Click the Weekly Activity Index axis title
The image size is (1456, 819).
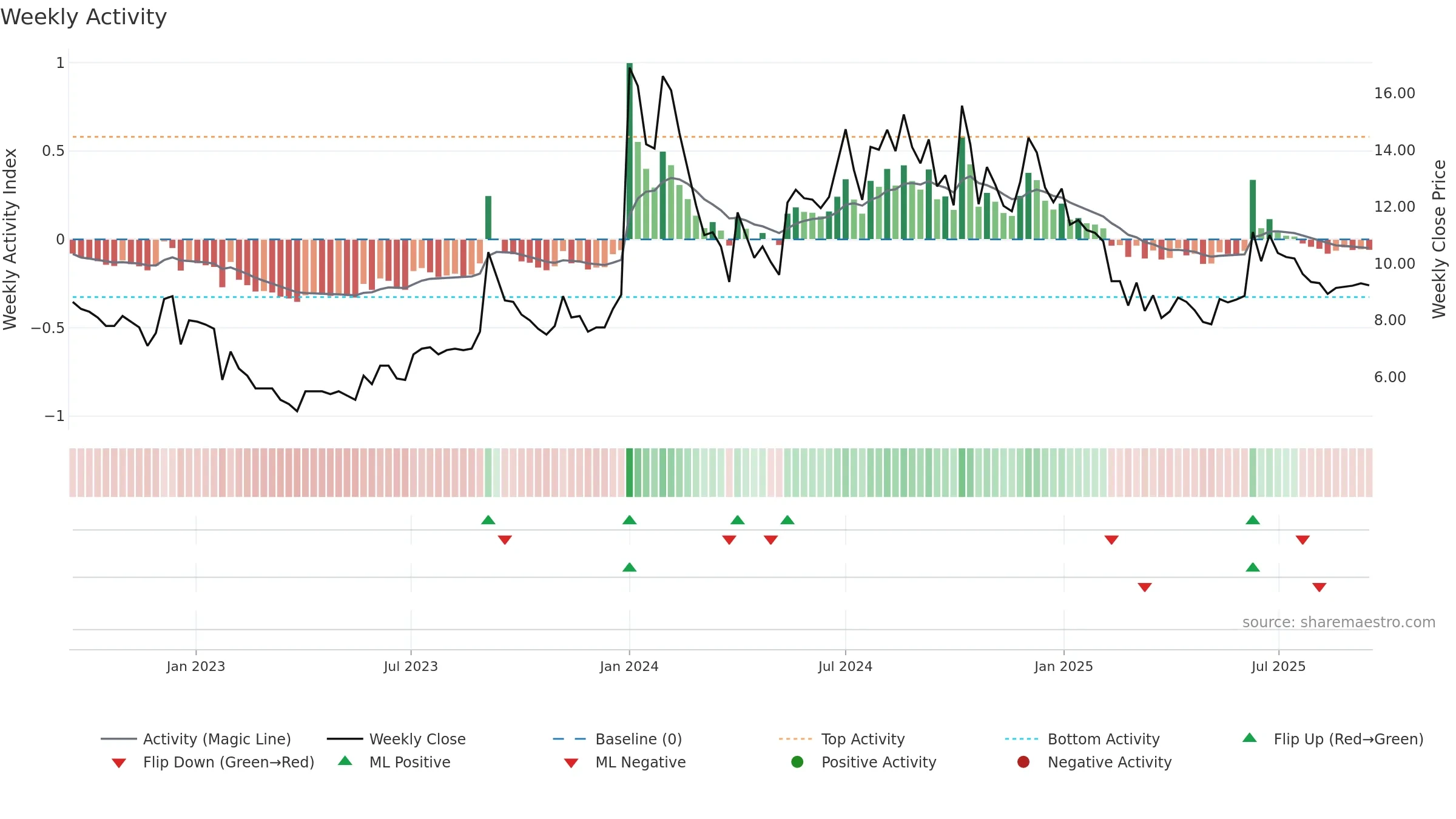tap(10, 240)
